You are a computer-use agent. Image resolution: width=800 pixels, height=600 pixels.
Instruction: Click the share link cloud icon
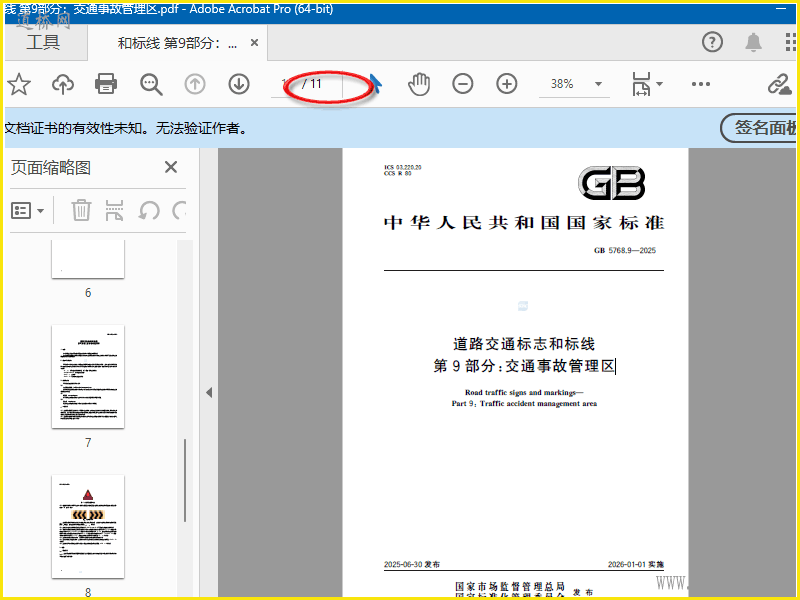[779, 84]
